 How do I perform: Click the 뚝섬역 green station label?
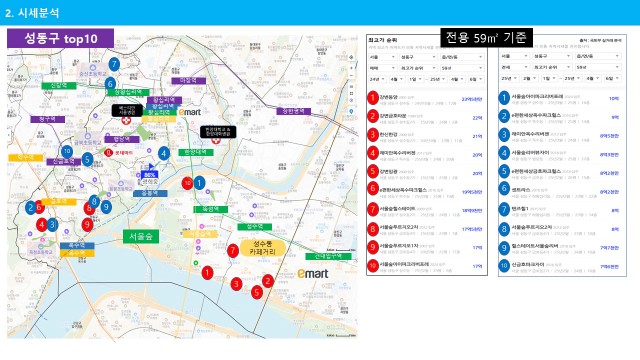click(211, 209)
